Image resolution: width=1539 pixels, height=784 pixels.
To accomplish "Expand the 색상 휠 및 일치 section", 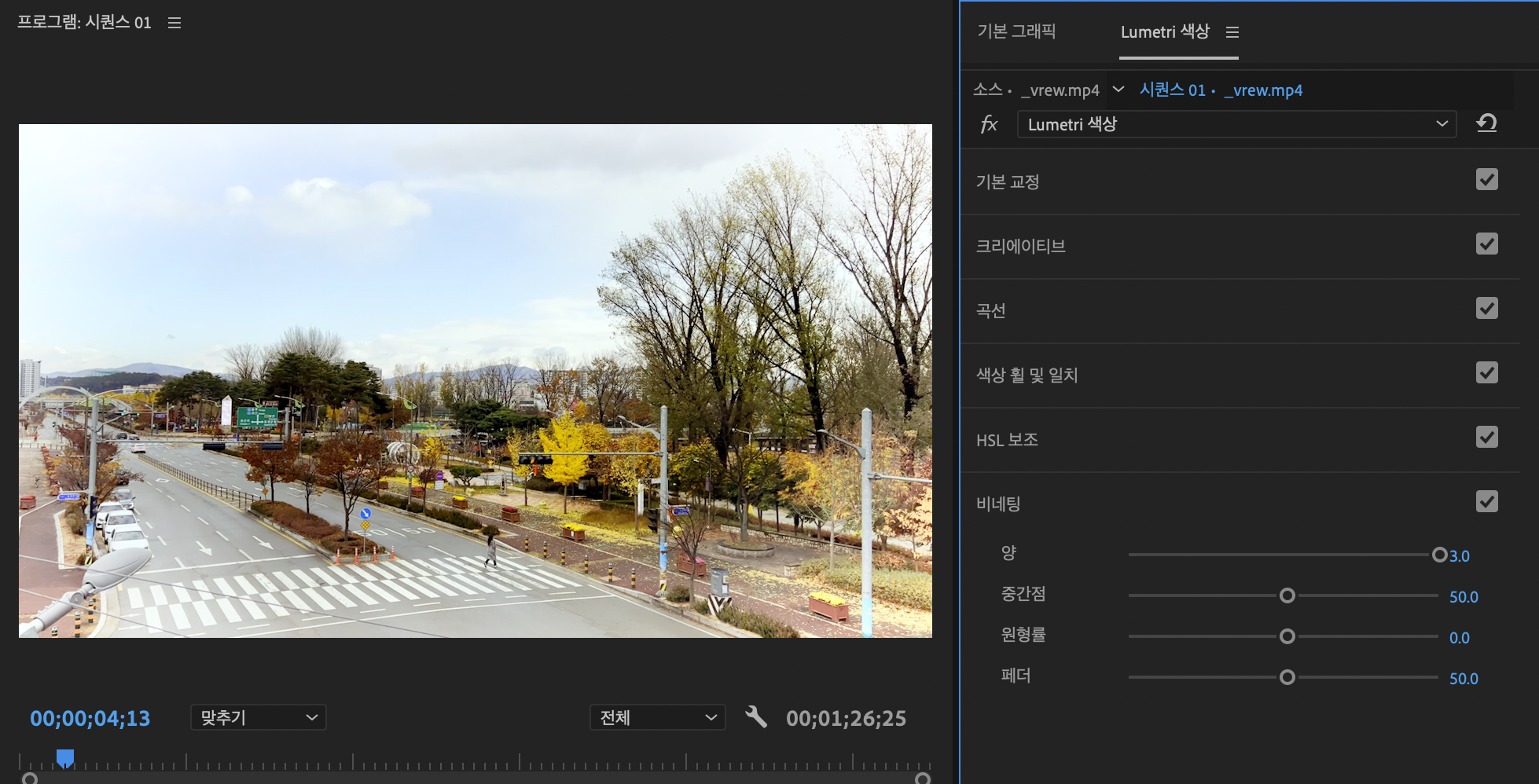I will (x=1027, y=375).
